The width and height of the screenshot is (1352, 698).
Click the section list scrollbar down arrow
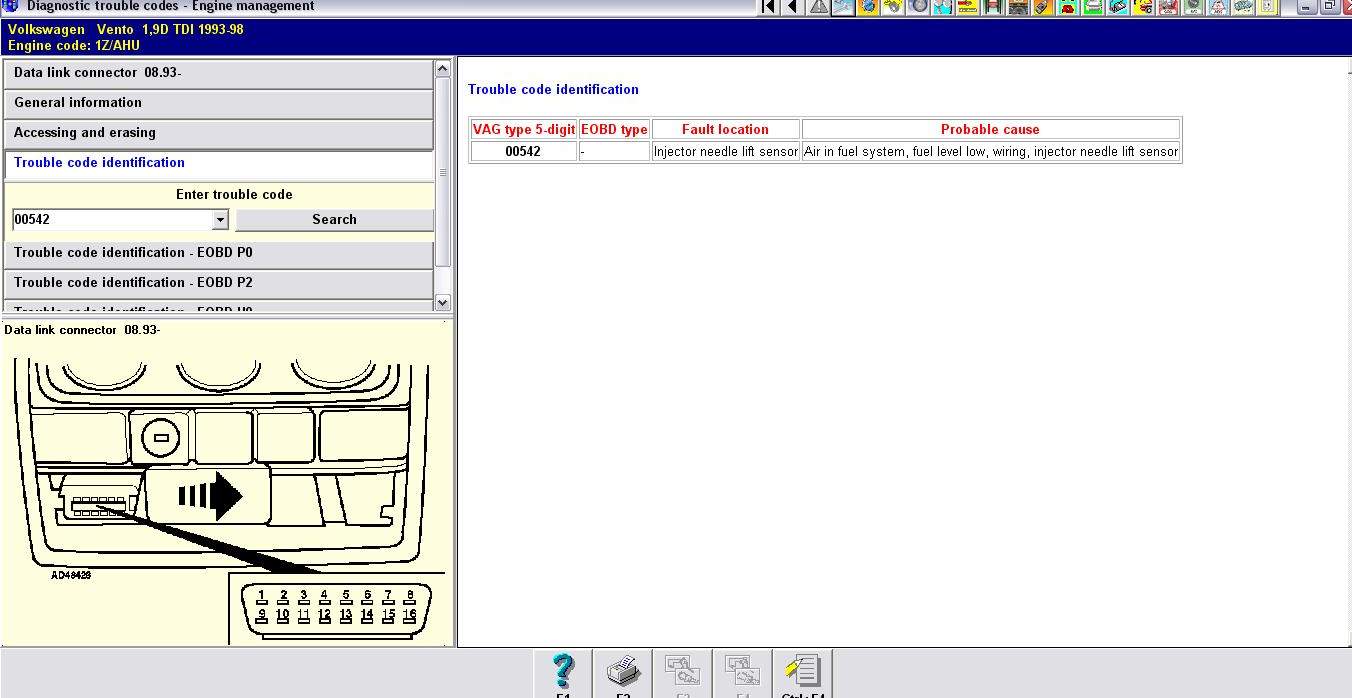(443, 302)
